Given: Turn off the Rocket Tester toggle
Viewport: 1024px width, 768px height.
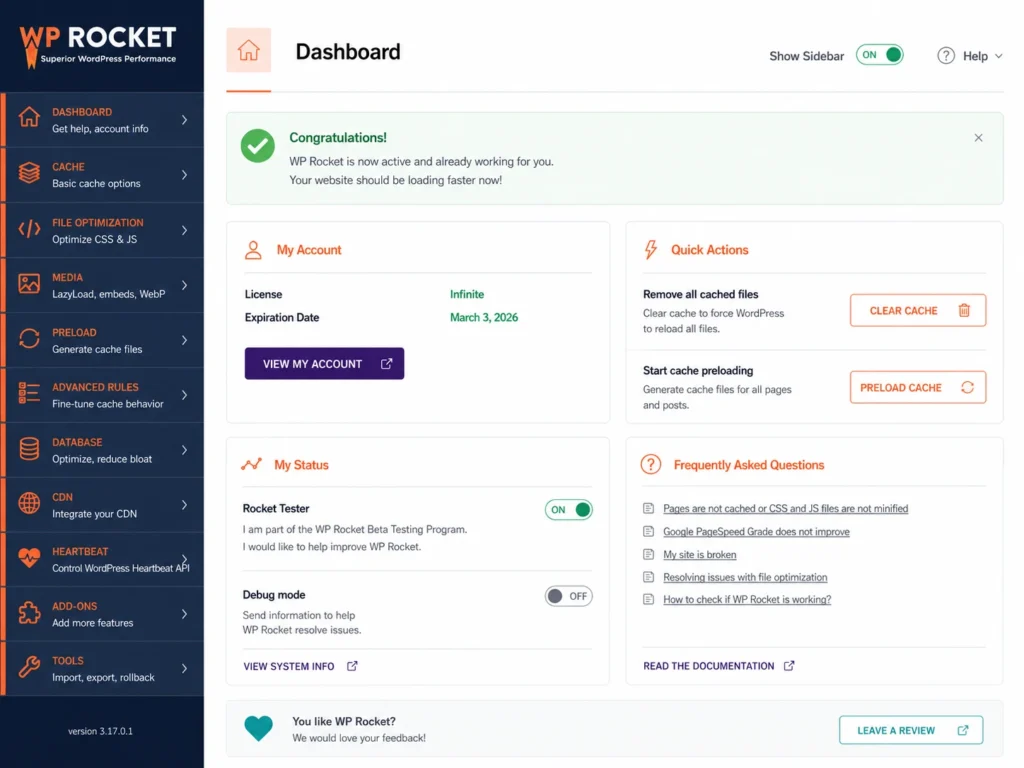Looking at the screenshot, I should click(569, 509).
